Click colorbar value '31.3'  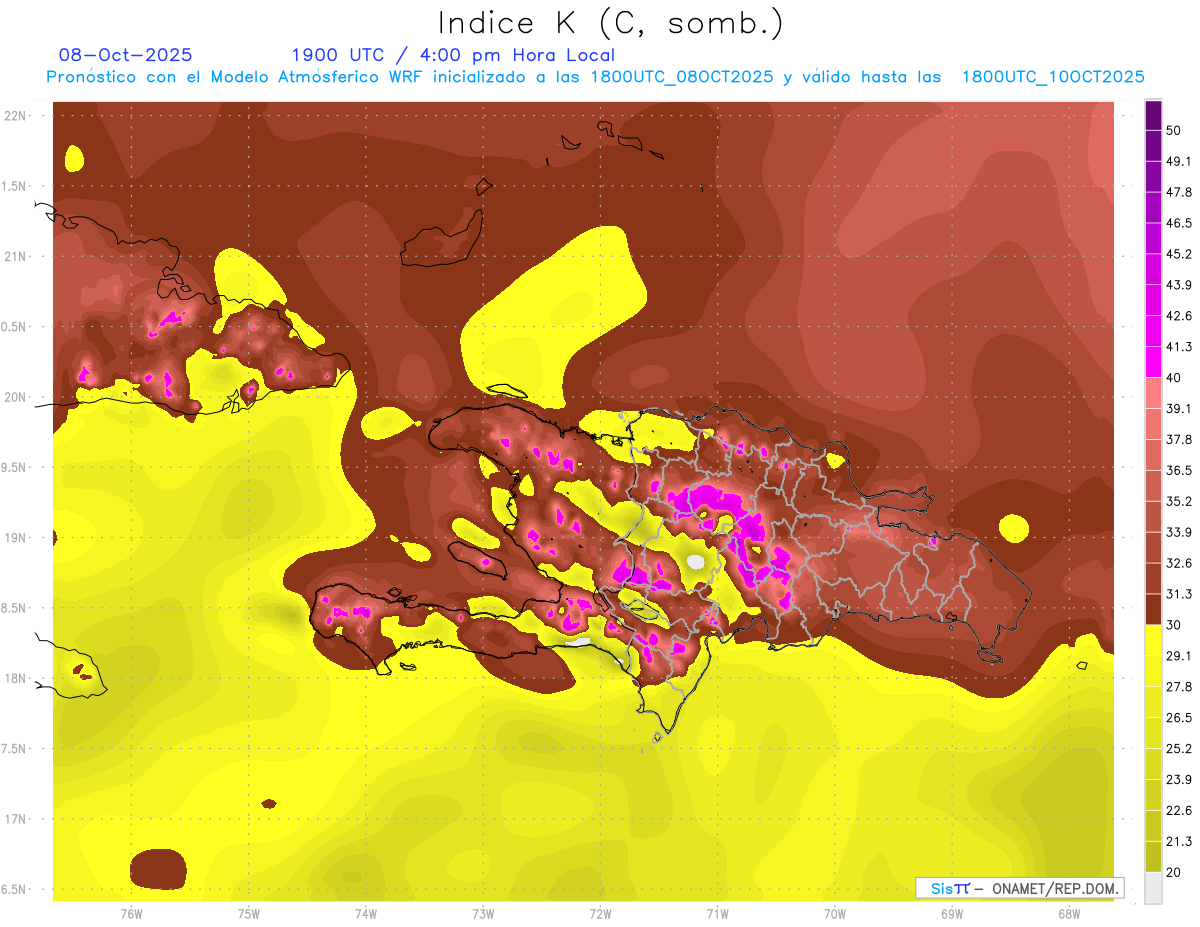tap(1180, 594)
